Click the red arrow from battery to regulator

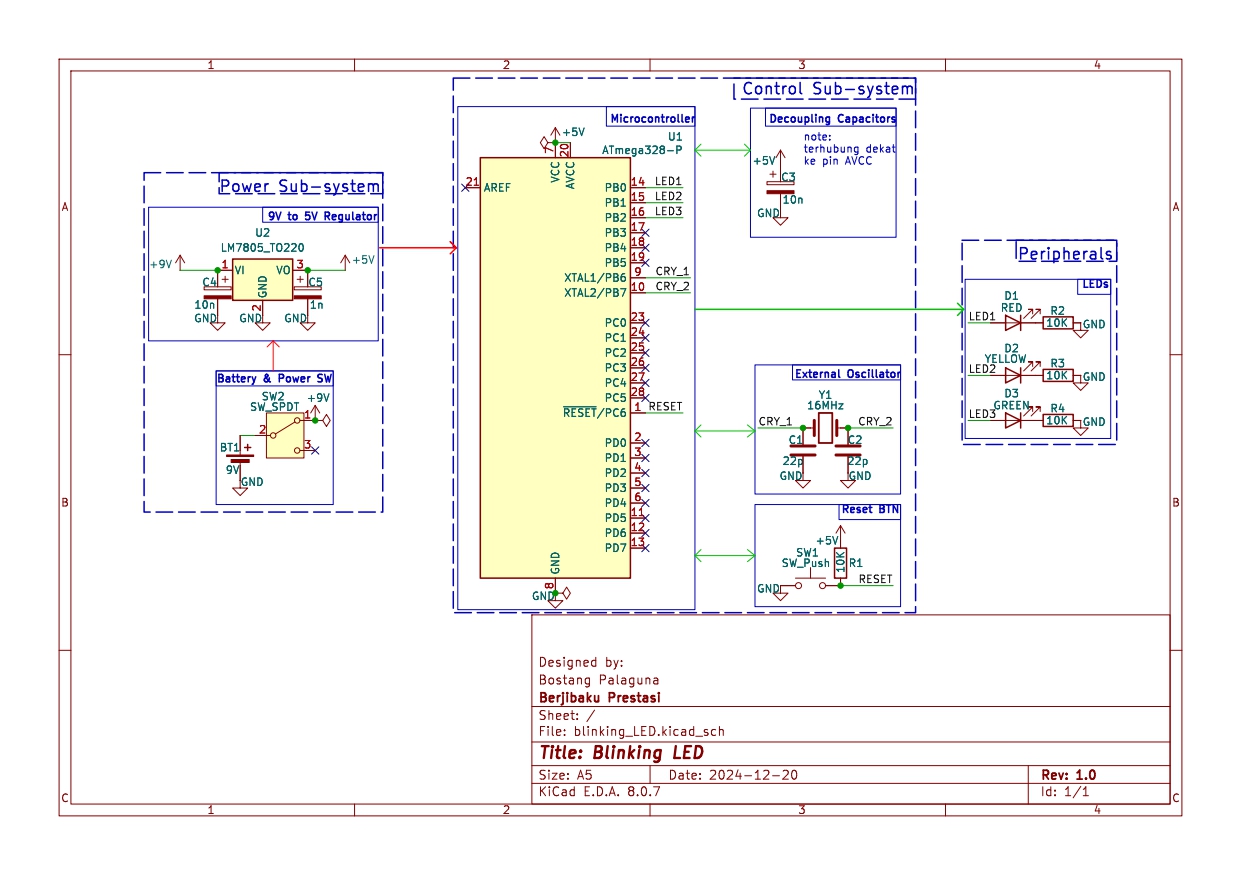click(x=274, y=355)
